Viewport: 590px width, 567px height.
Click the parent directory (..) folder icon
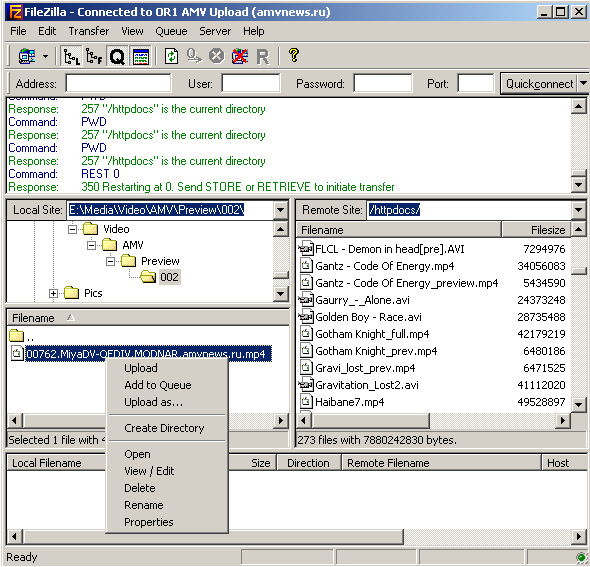coord(17,335)
